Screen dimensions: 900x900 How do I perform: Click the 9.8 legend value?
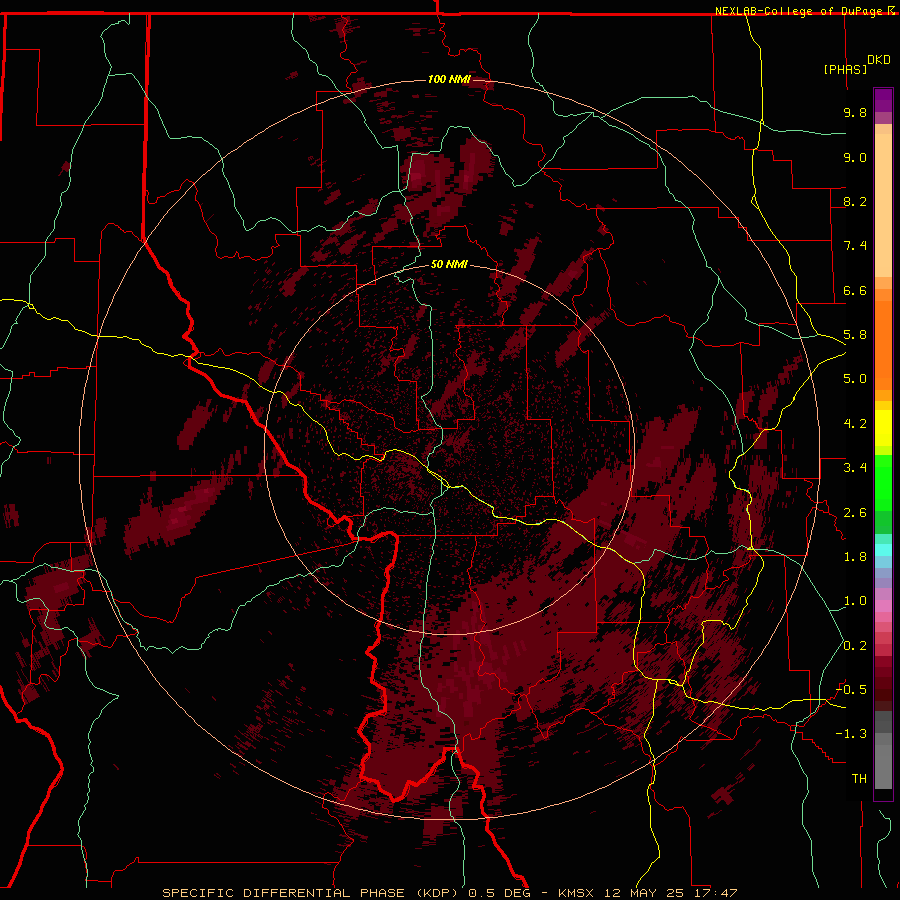(855, 112)
